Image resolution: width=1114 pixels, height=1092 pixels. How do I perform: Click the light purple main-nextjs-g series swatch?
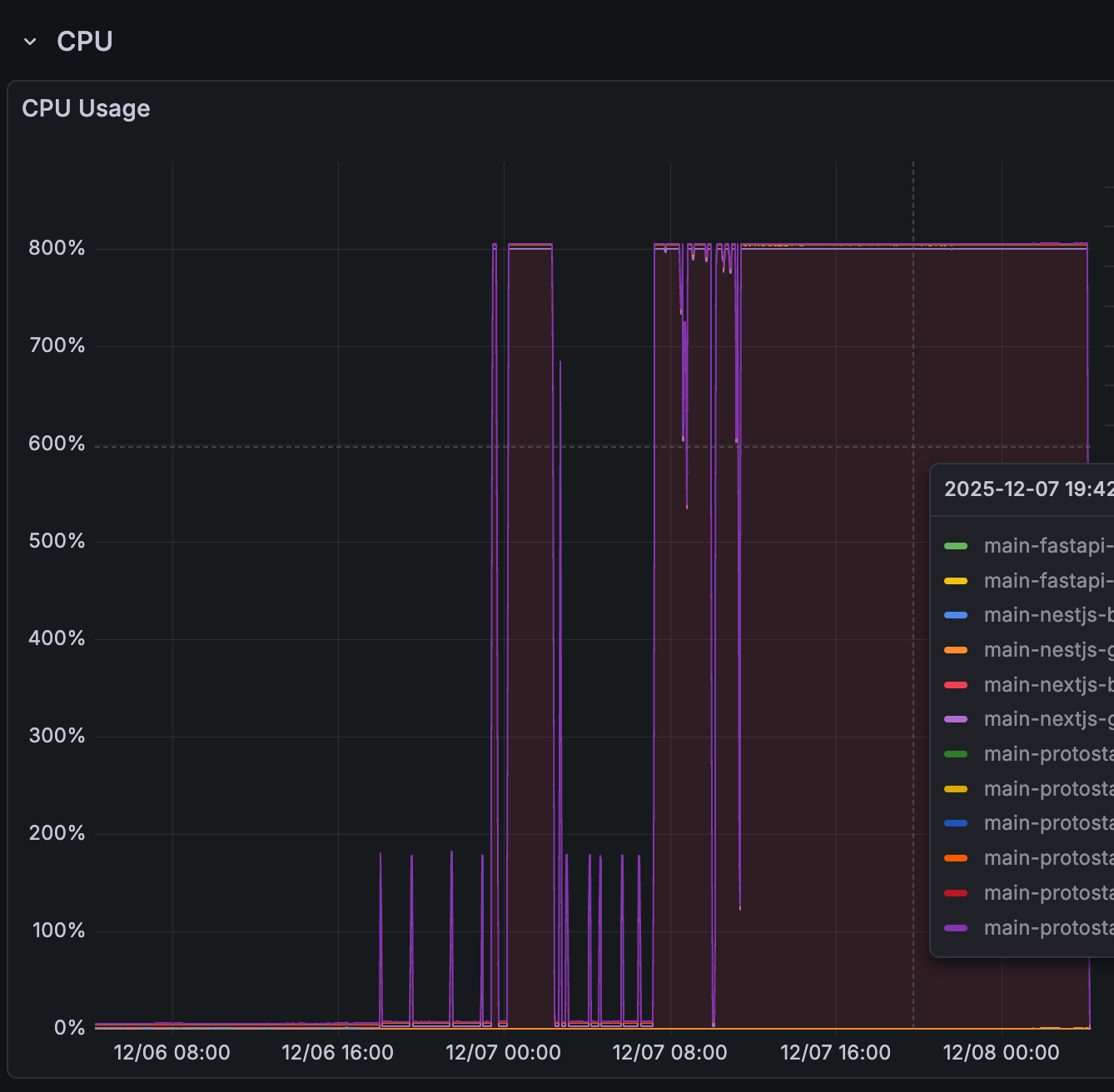pyautogui.click(x=956, y=719)
